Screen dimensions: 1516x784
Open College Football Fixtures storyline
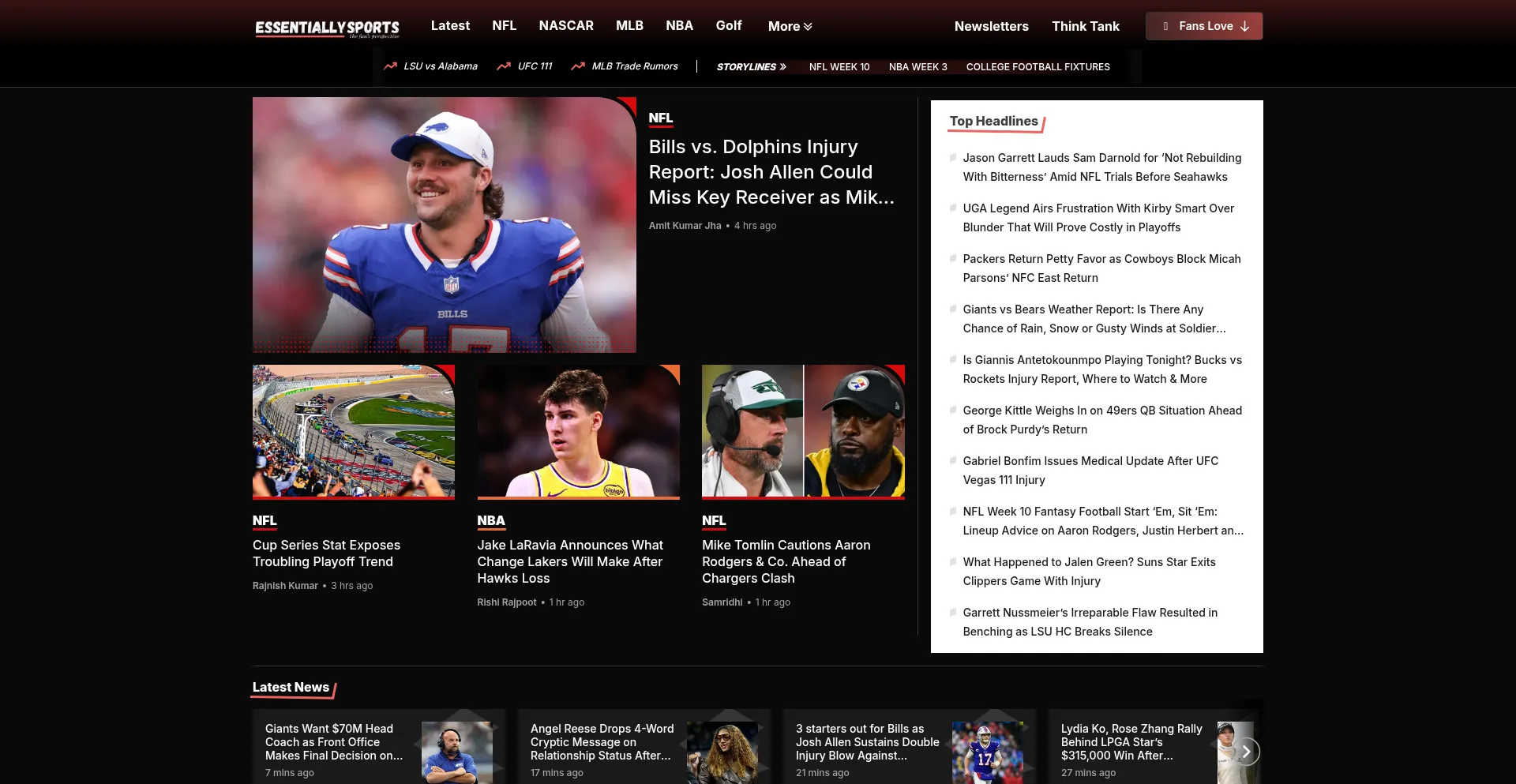click(1038, 67)
